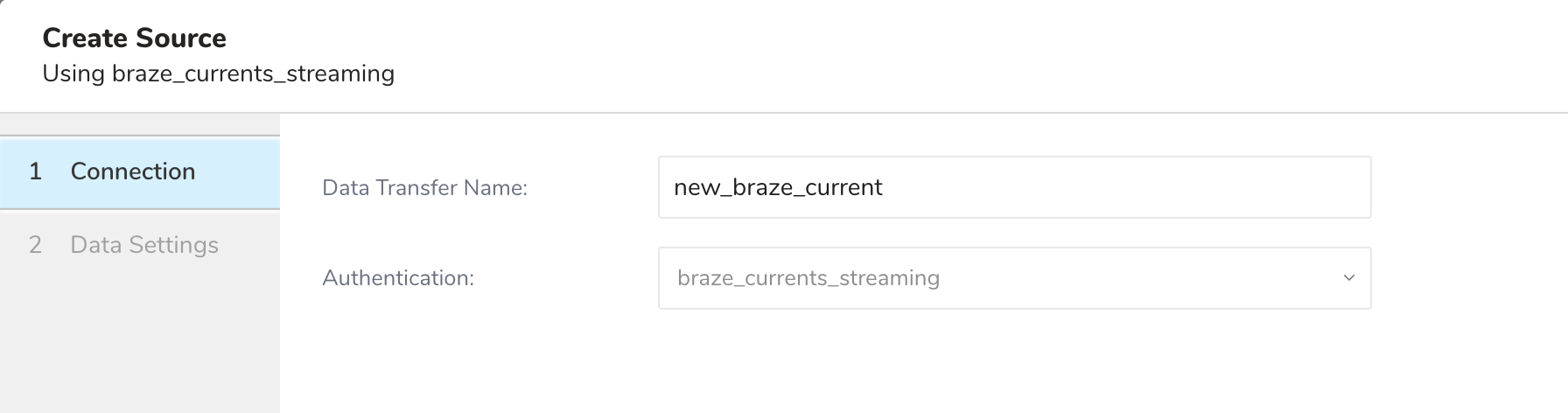Screen dimensions: 1568x413
Task: Click the braze_currents_streaming value in Authentication
Action: click(x=808, y=278)
